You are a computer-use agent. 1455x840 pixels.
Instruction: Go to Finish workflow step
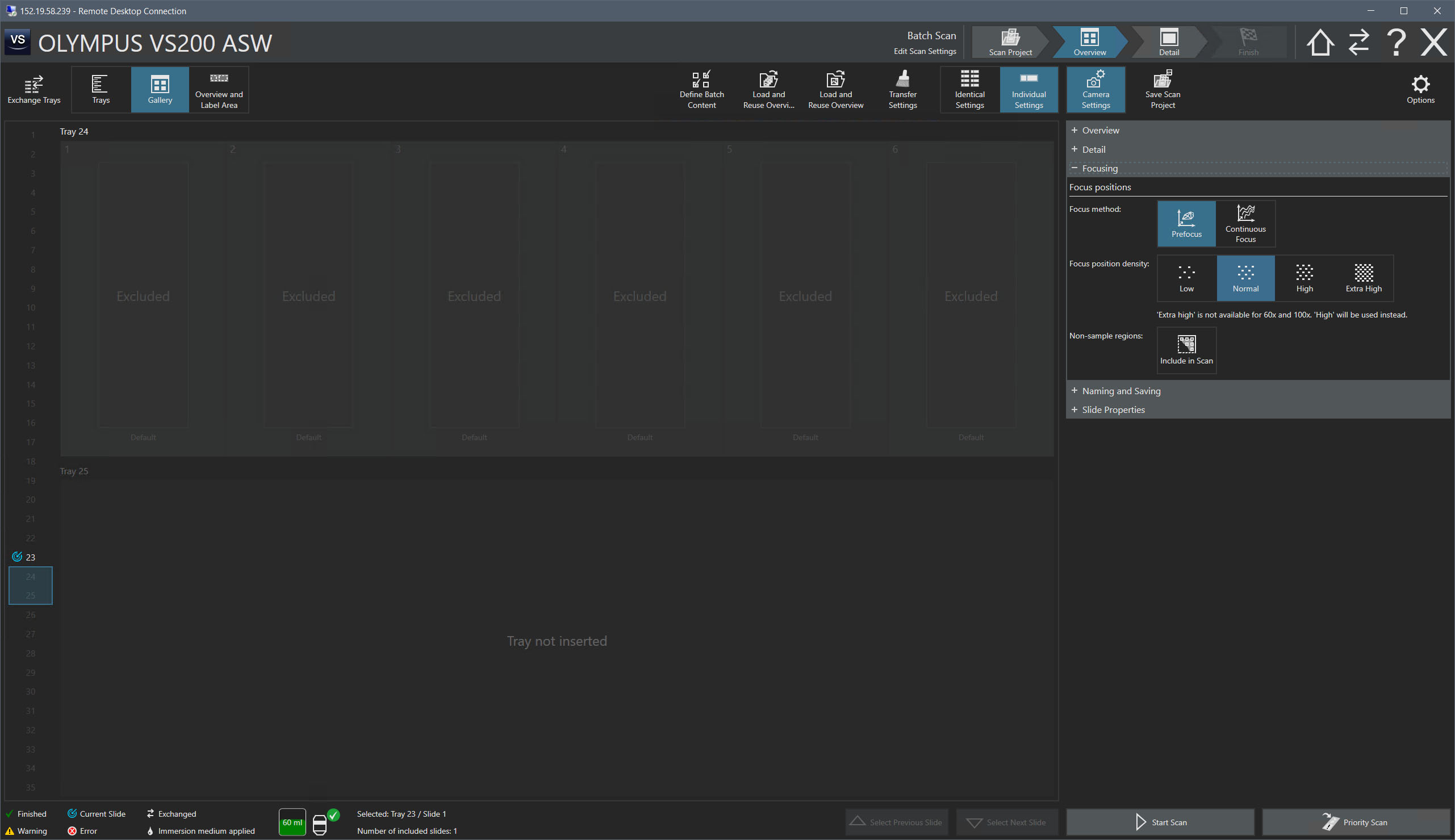1248,42
